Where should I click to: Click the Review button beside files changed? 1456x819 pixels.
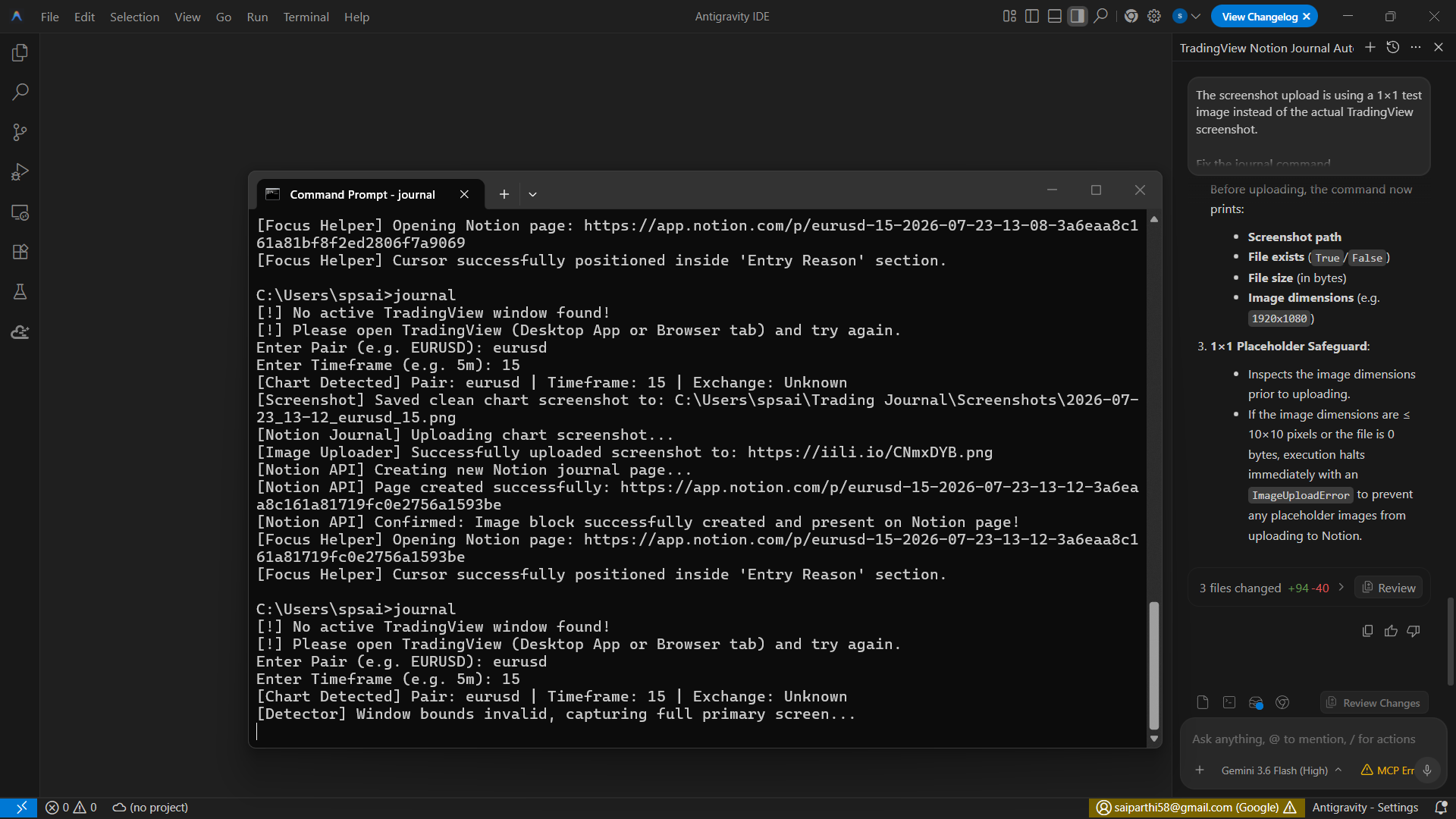1389,588
